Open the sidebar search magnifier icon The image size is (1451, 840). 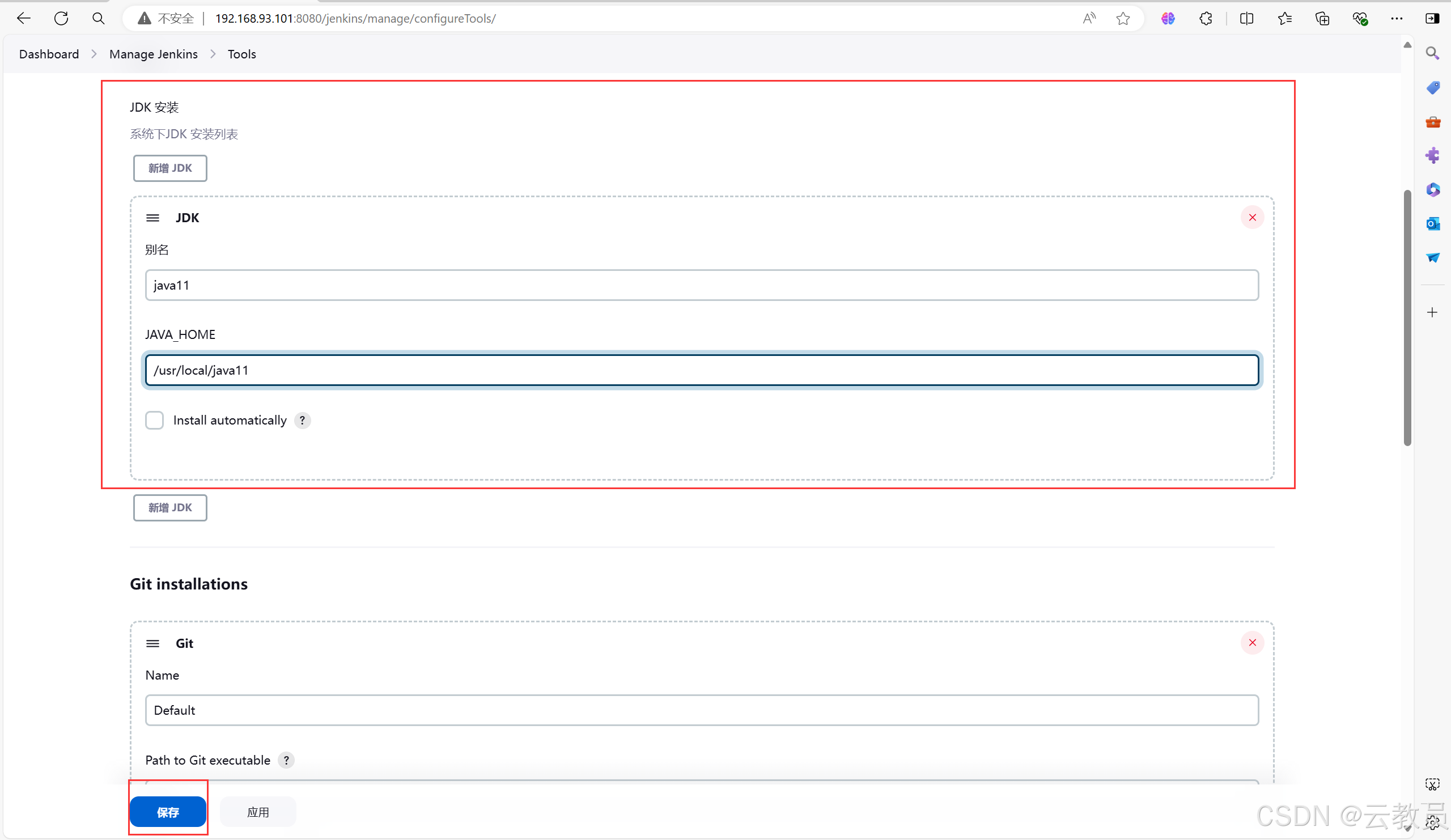[x=1432, y=53]
